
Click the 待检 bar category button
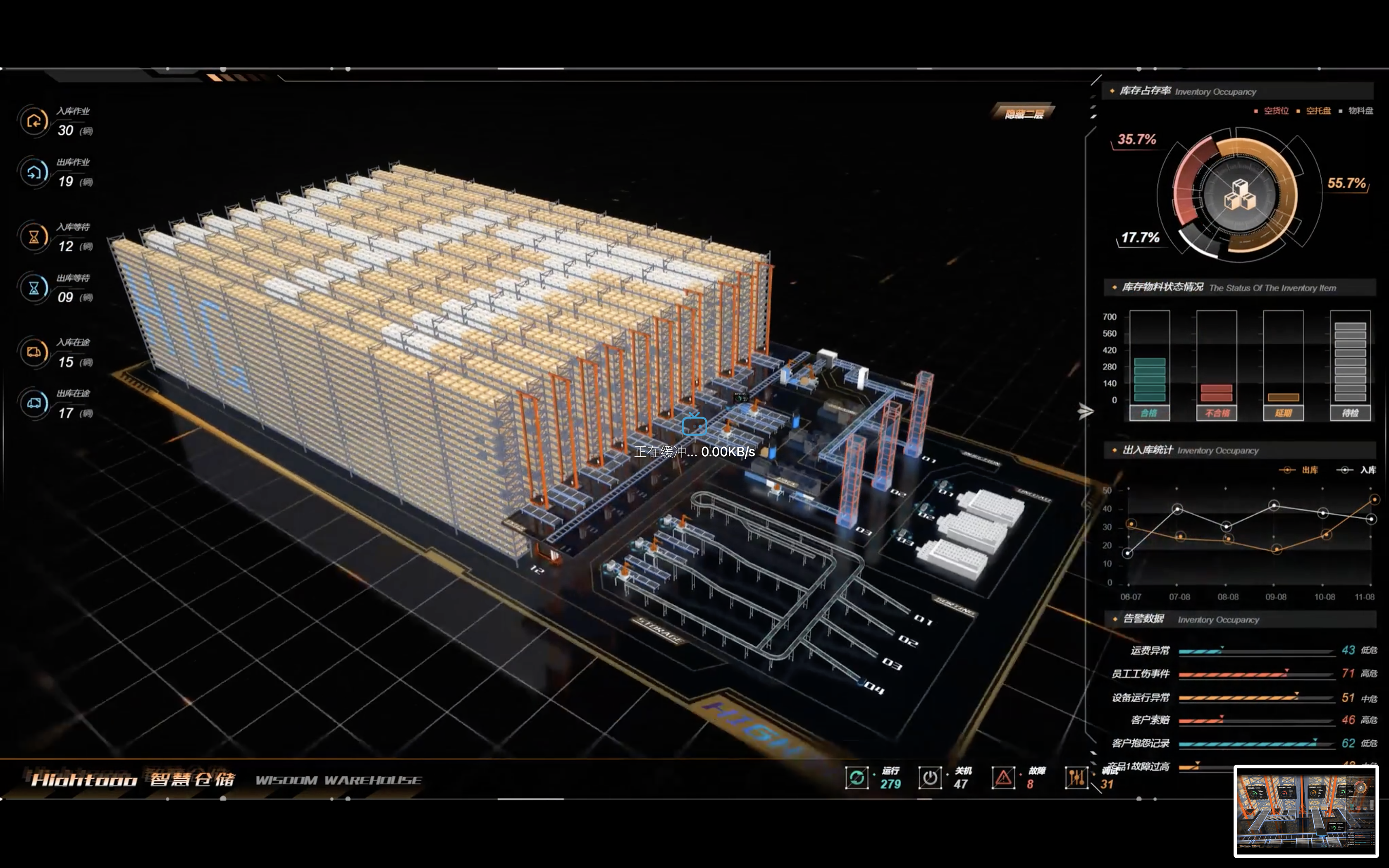point(1350,413)
